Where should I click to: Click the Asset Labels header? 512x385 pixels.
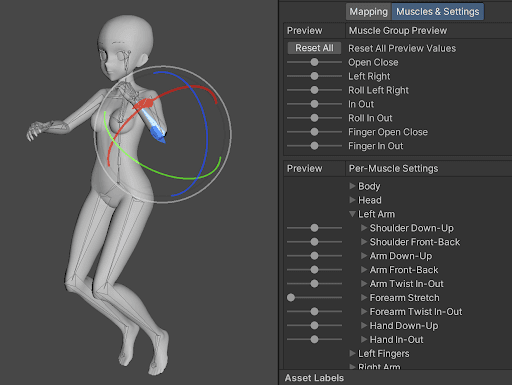(x=314, y=378)
